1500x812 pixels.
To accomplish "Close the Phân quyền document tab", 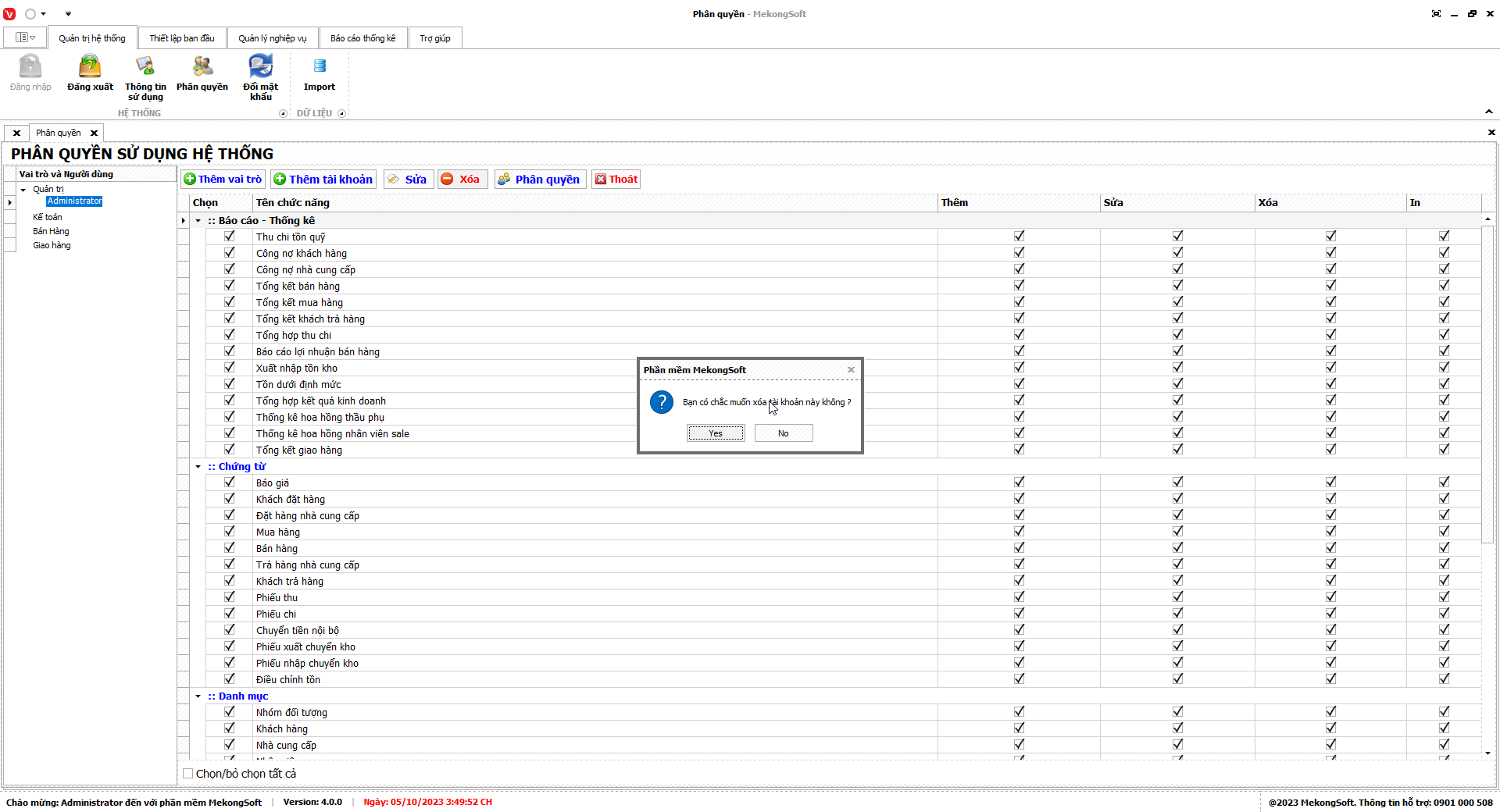I will [94, 133].
